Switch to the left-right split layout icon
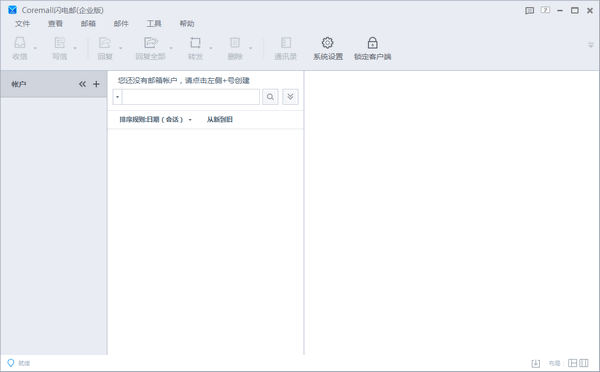The width and height of the screenshot is (600, 372). tap(572, 363)
